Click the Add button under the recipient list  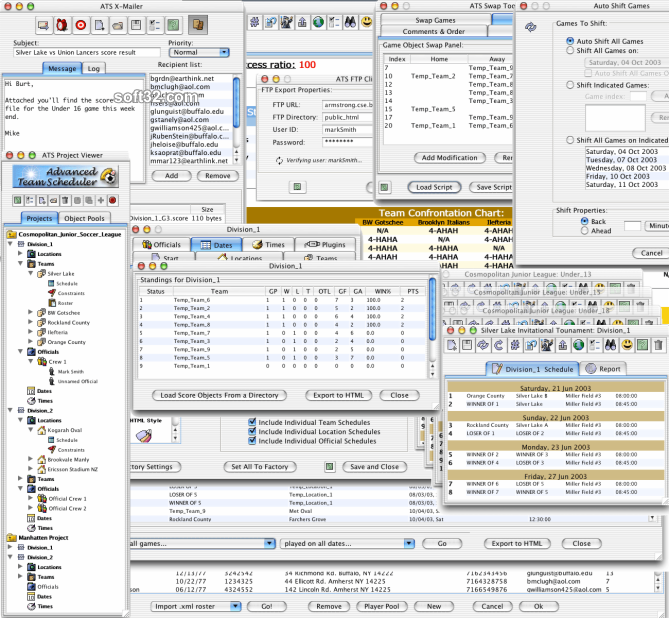[172, 175]
